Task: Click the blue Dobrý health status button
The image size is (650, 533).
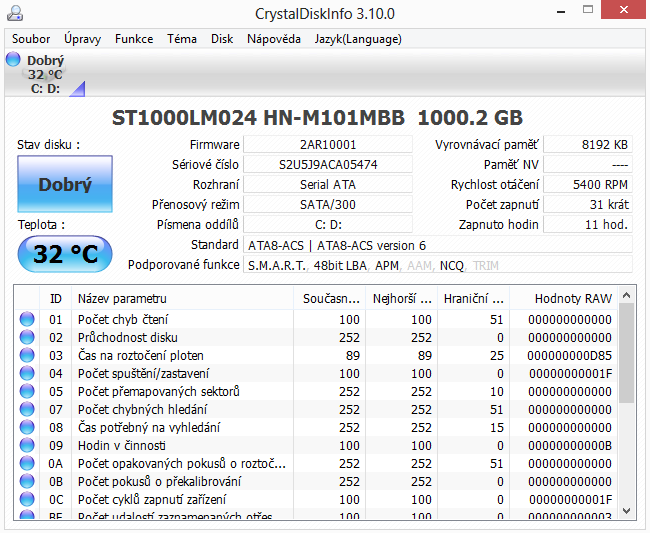Action: (x=65, y=184)
